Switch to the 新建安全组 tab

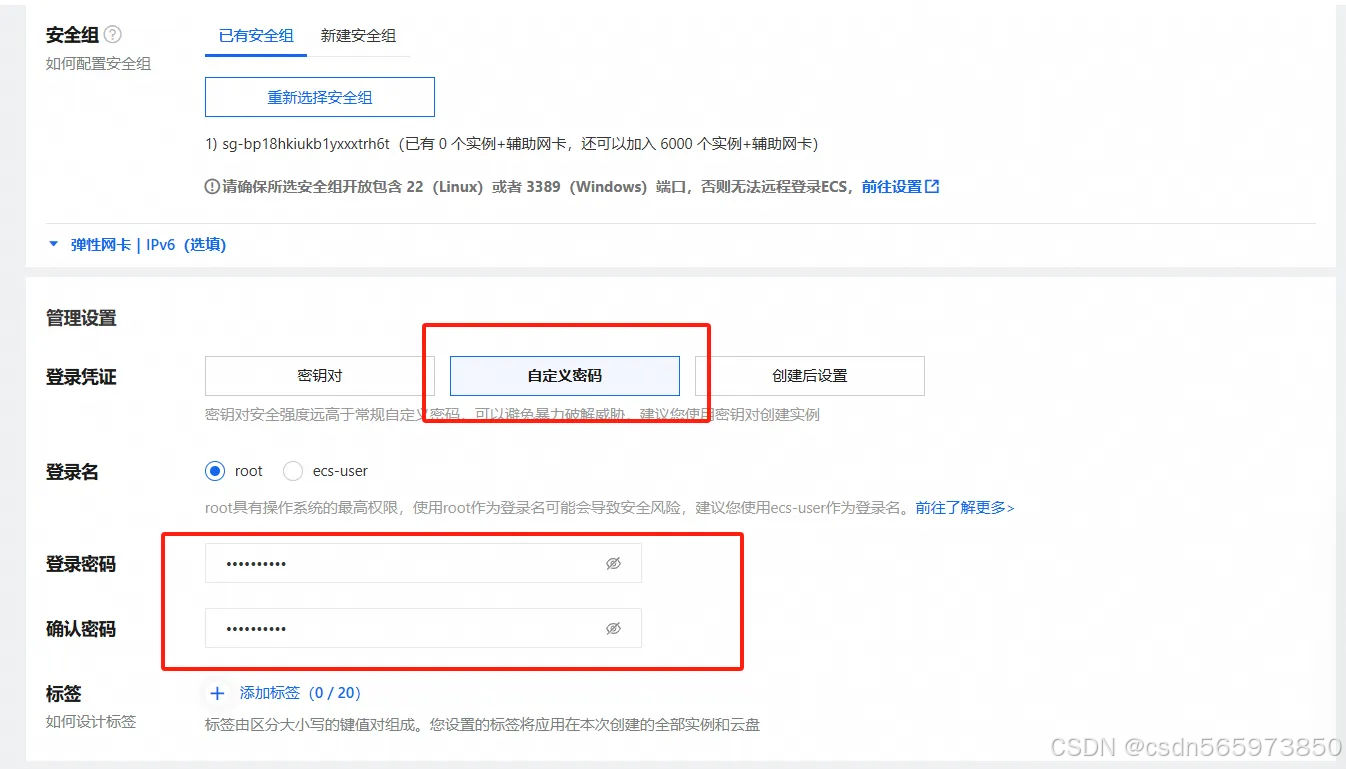point(360,35)
